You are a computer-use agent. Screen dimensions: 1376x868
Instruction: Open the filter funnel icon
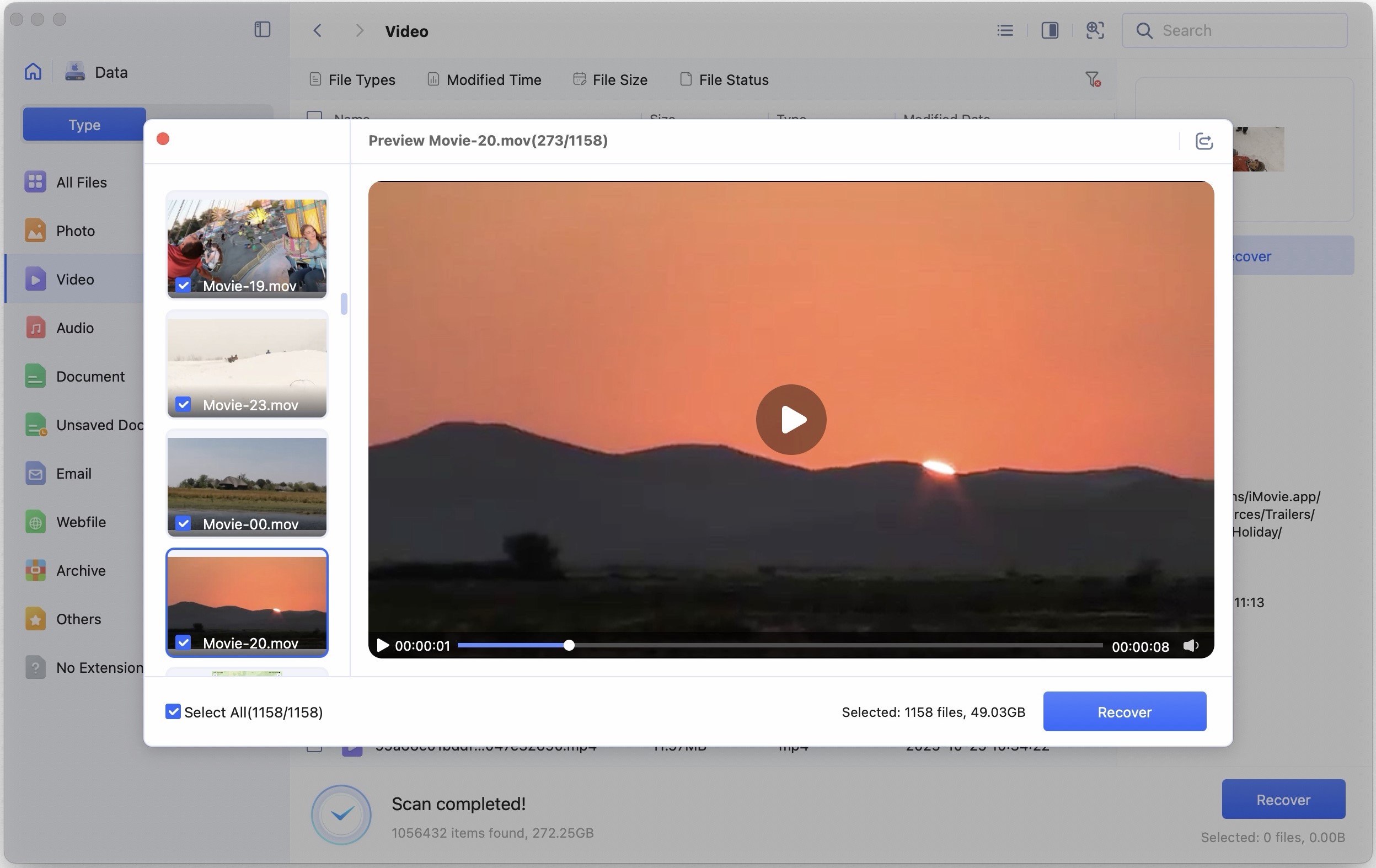(x=1092, y=79)
